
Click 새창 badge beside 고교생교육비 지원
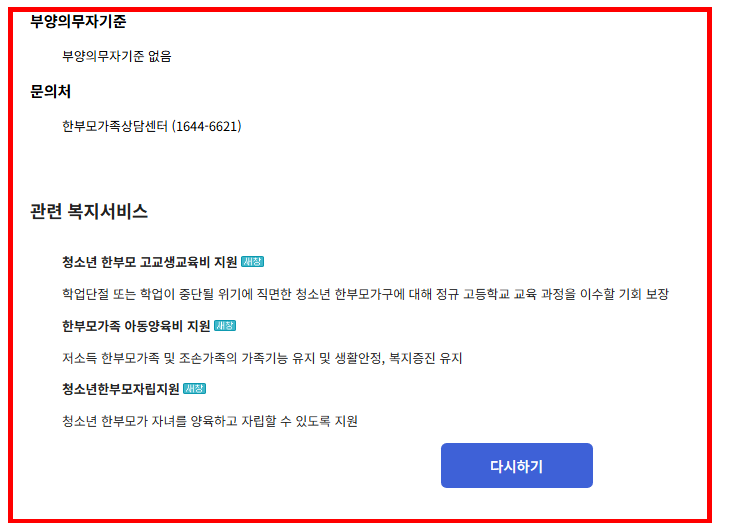(x=252, y=262)
